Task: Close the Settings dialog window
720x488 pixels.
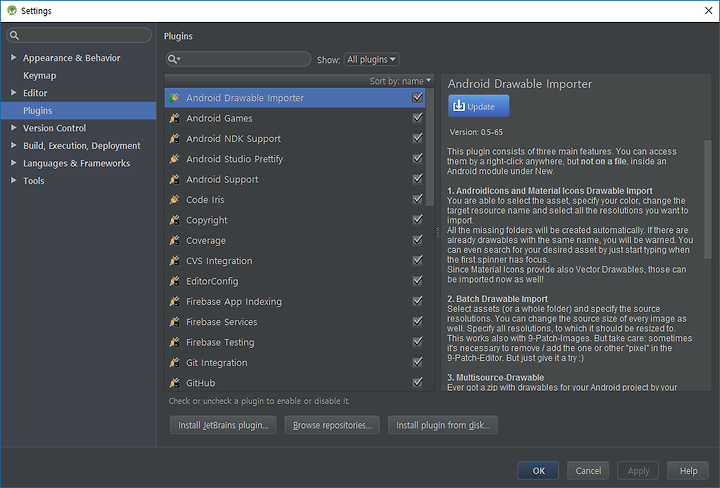Action: coord(708,11)
